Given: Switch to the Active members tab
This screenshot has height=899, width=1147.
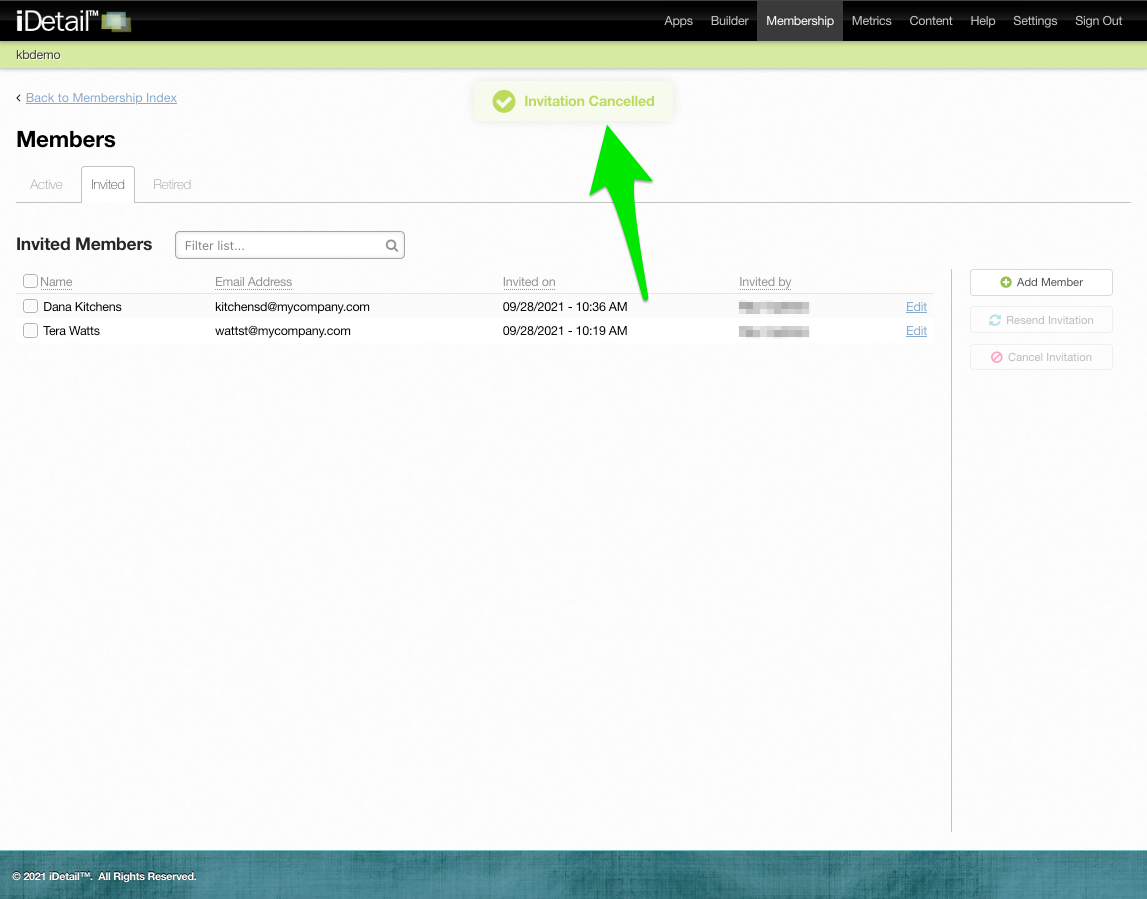Looking at the screenshot, I should tap(46, 184).
